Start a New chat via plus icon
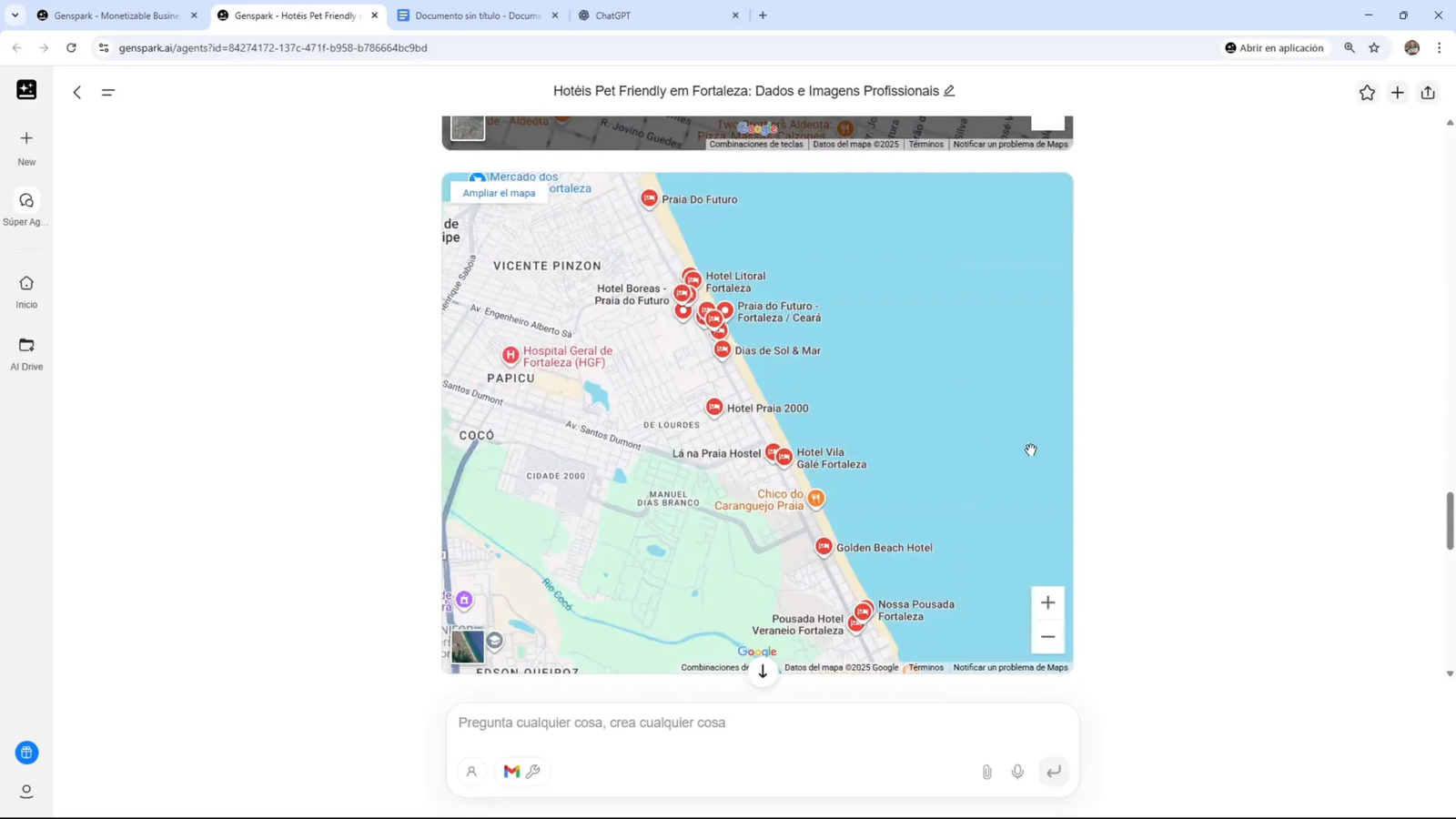 pos(26,138)
